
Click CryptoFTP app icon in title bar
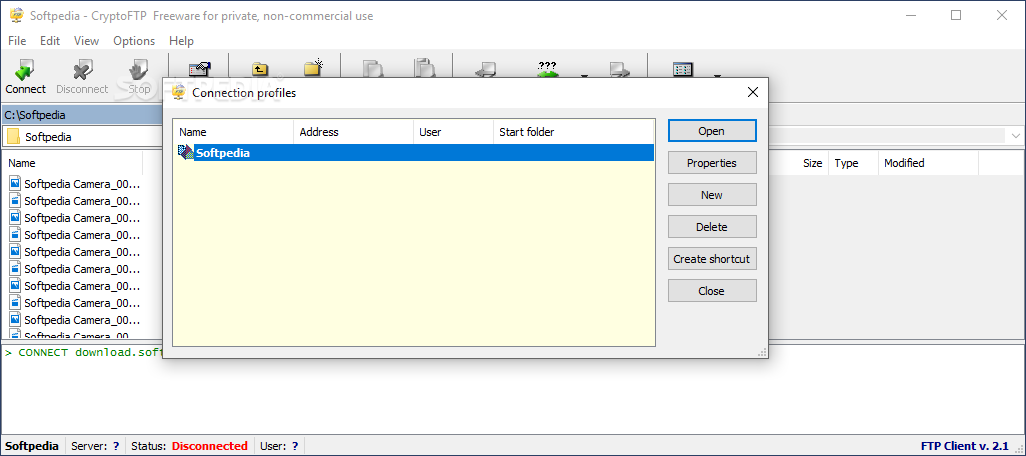pos(16,15)
